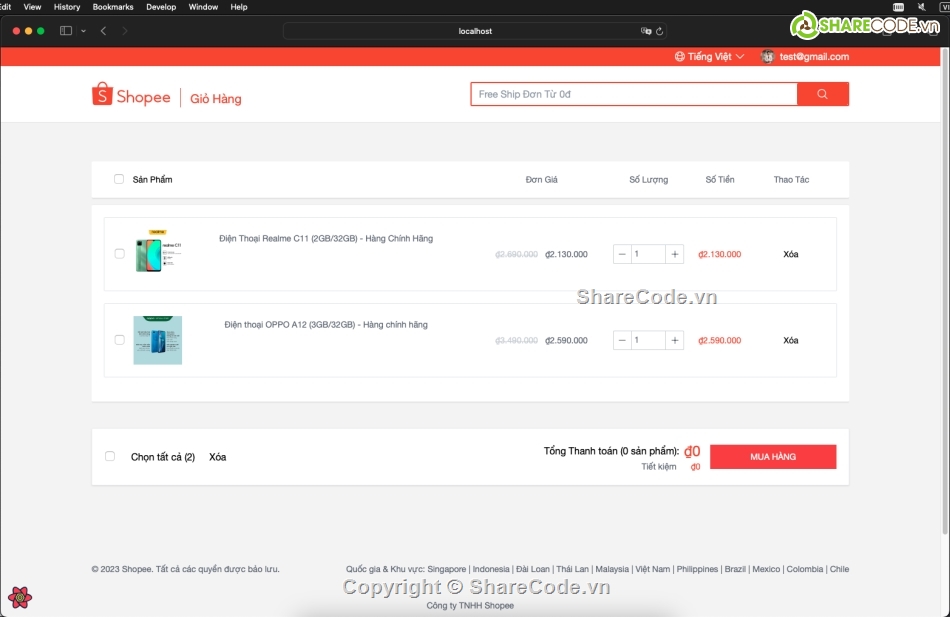Tick the checkbox for Realme C11 item
This screenshot has height=617, width=950.
119,253
